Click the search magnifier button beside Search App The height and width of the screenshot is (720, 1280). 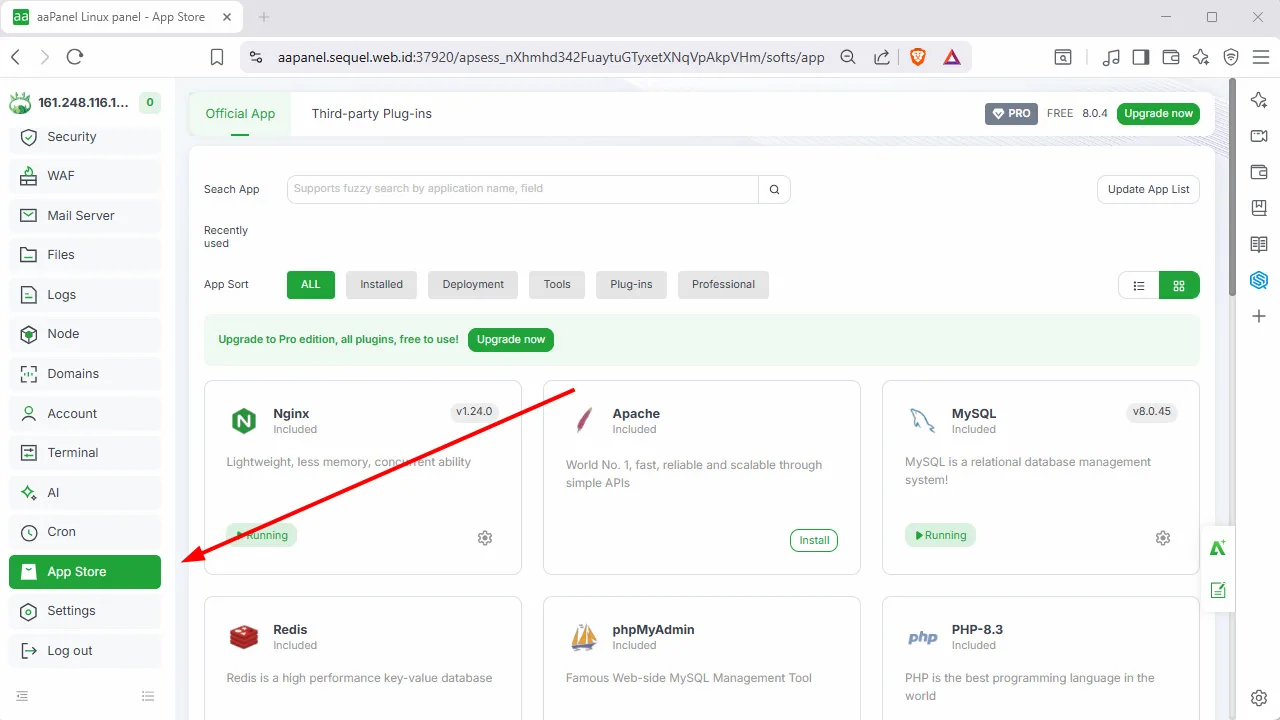coord(774,189)
